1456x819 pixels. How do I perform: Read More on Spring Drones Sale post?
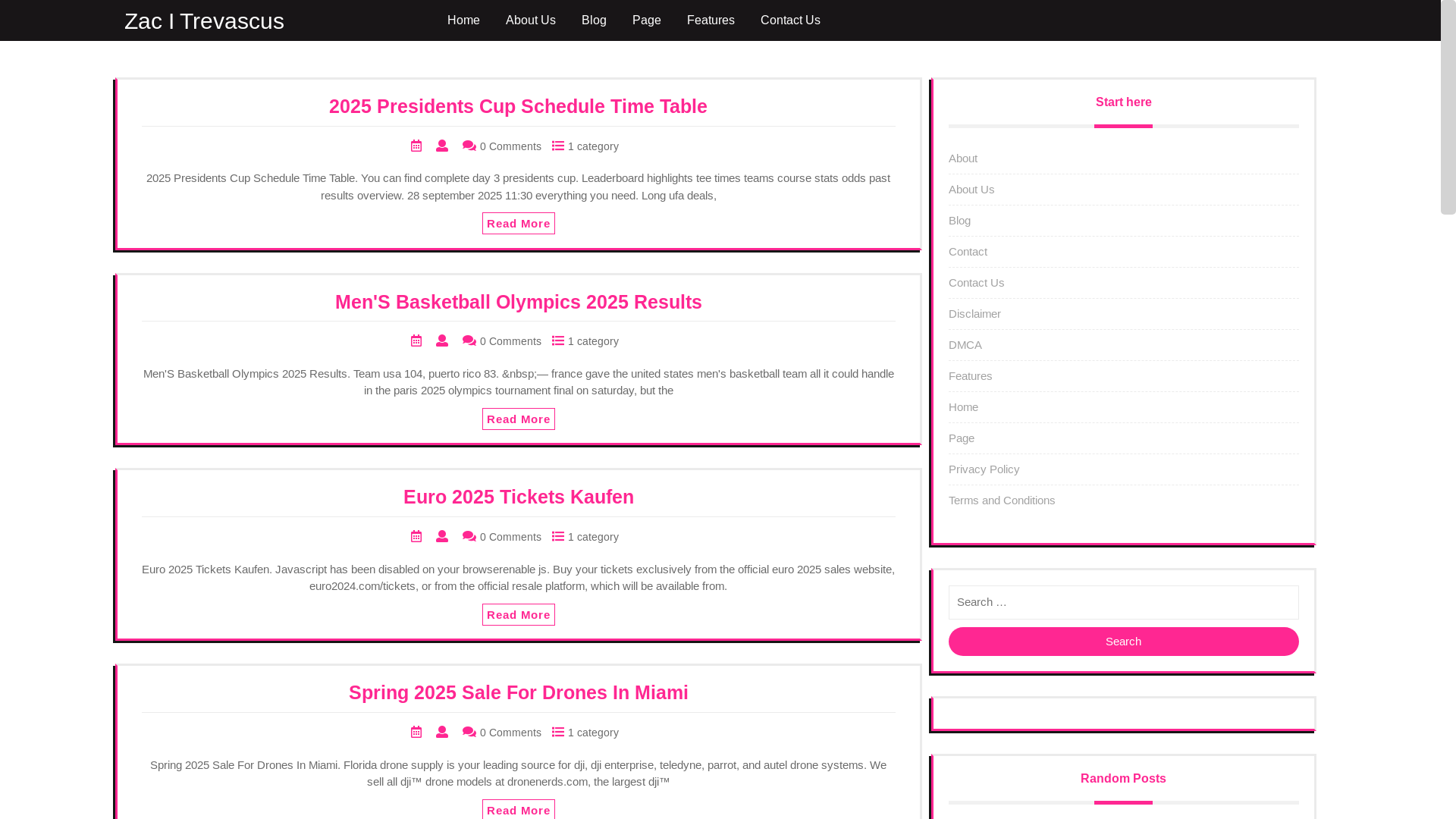(519, 809)
